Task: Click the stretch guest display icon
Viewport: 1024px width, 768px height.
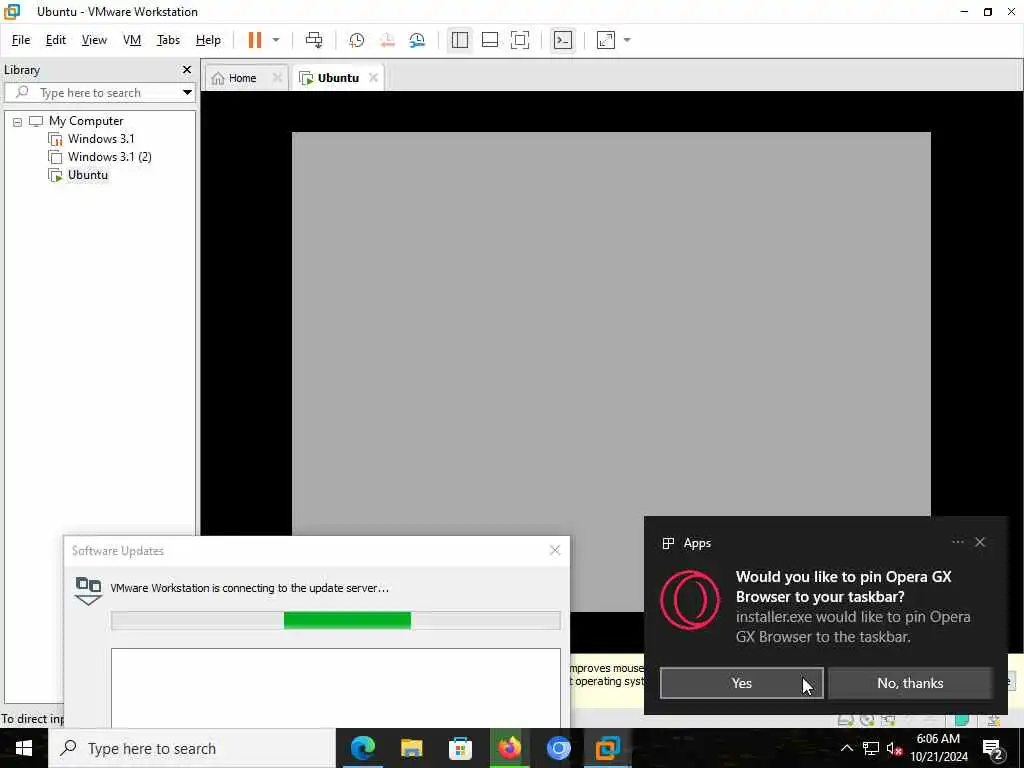Action: pos(606,40)
